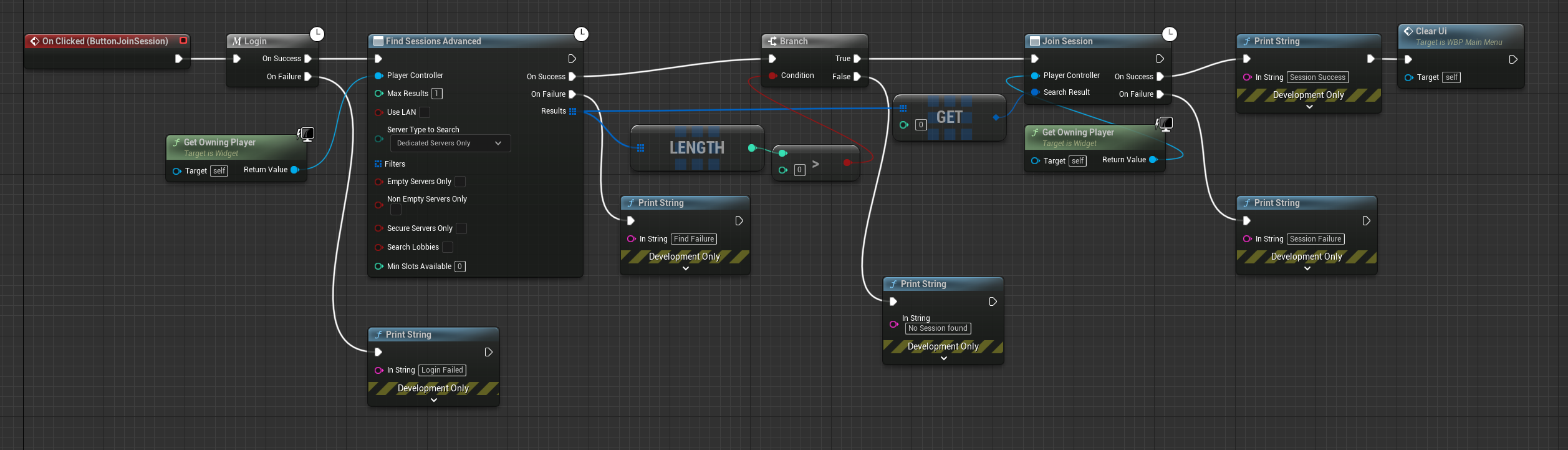This screenshot has height=450, width=1568.
Task: Click the latent clock icon on Login node
Action: [x=317, y=34]
